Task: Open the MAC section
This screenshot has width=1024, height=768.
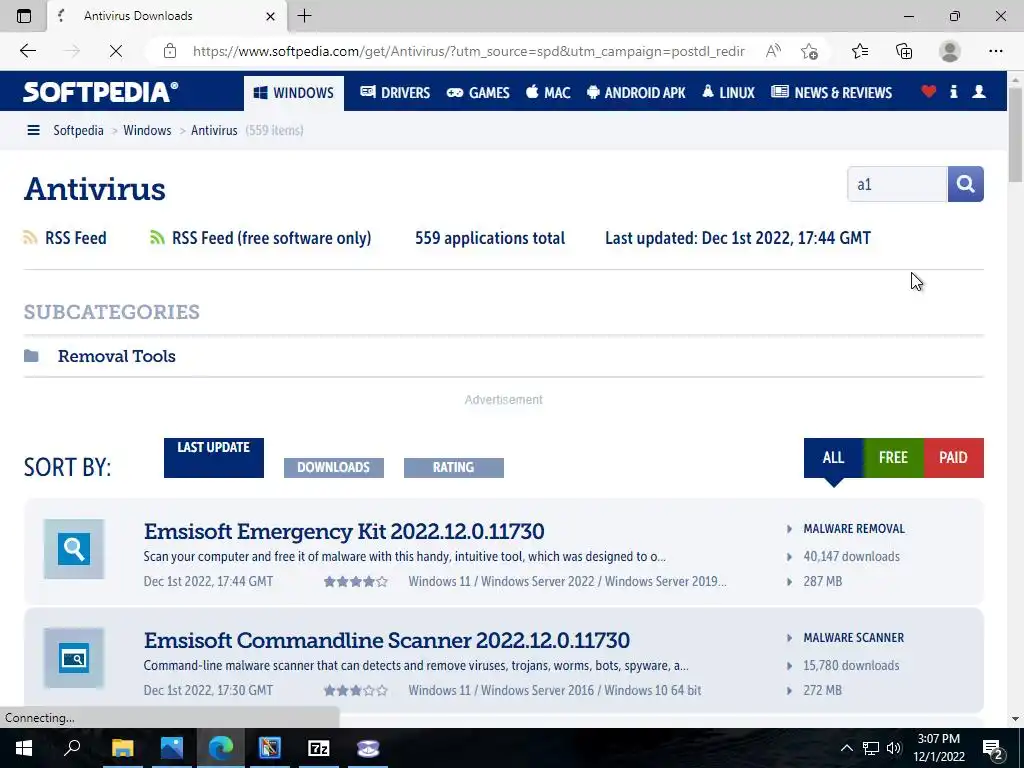Action: pos(549,93)
